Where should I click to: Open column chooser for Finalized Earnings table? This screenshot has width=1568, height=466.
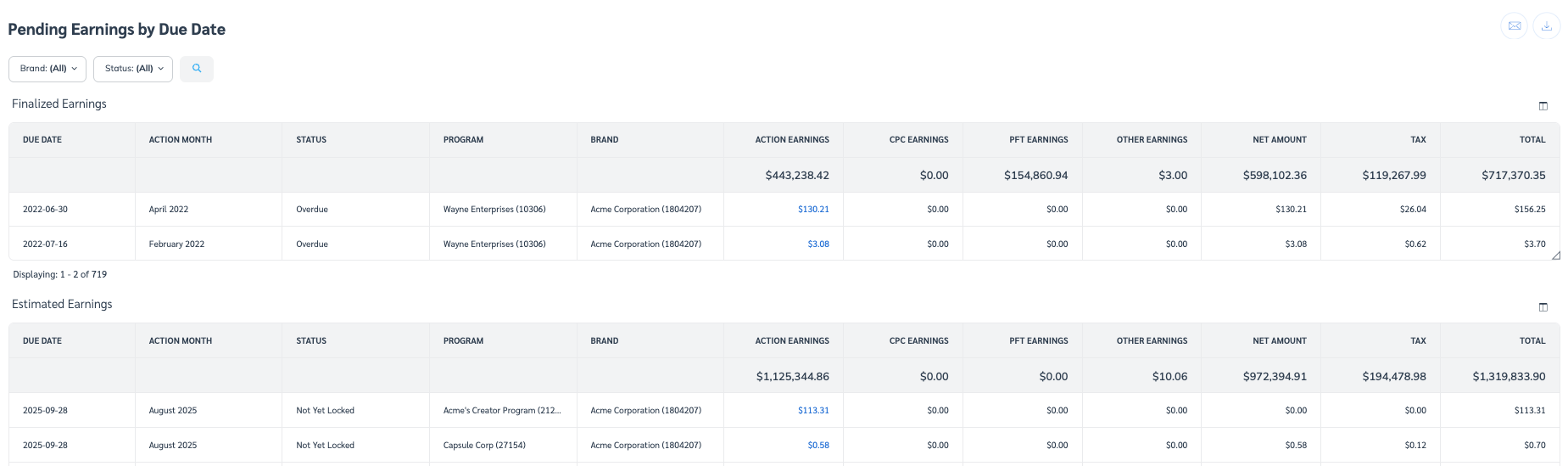tap(1543, 106)
